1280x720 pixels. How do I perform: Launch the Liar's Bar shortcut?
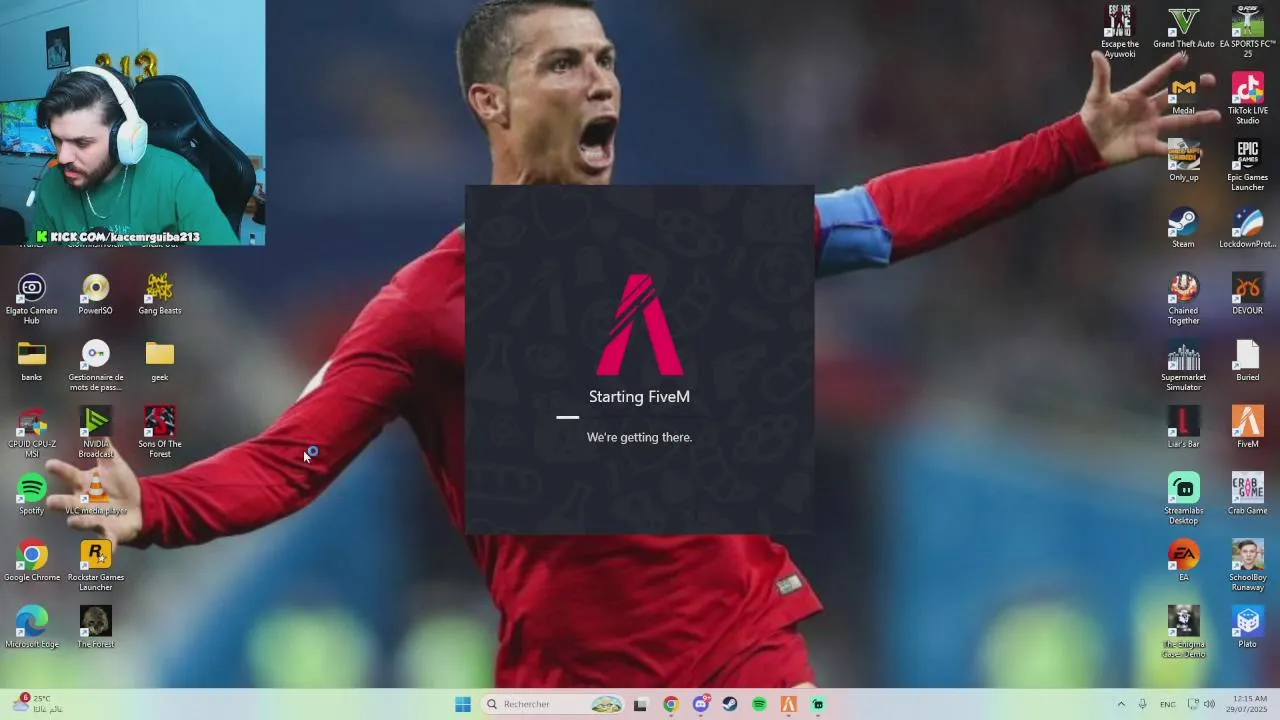pos(1183,428)
